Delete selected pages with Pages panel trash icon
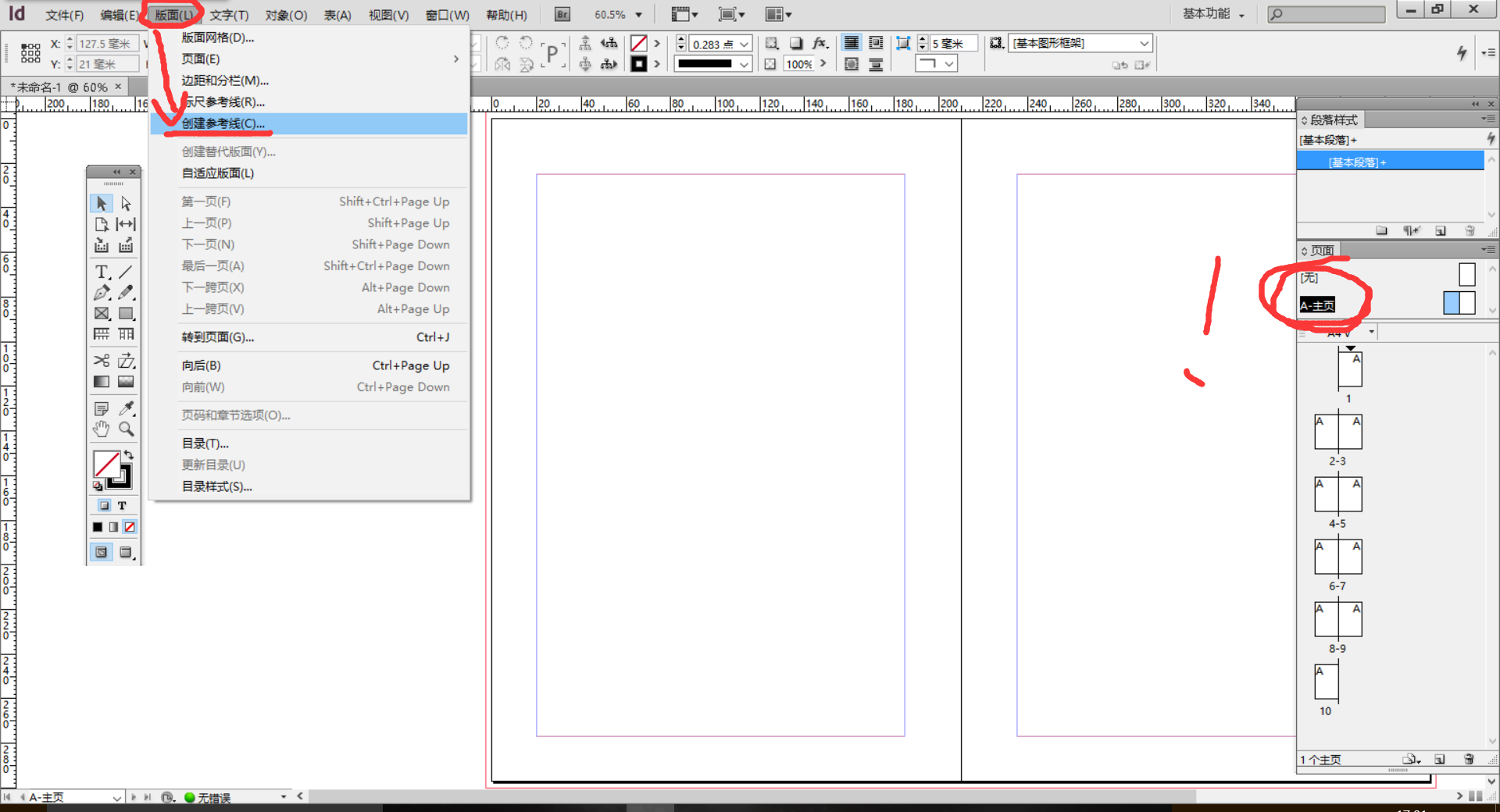 coord(1469,759)
